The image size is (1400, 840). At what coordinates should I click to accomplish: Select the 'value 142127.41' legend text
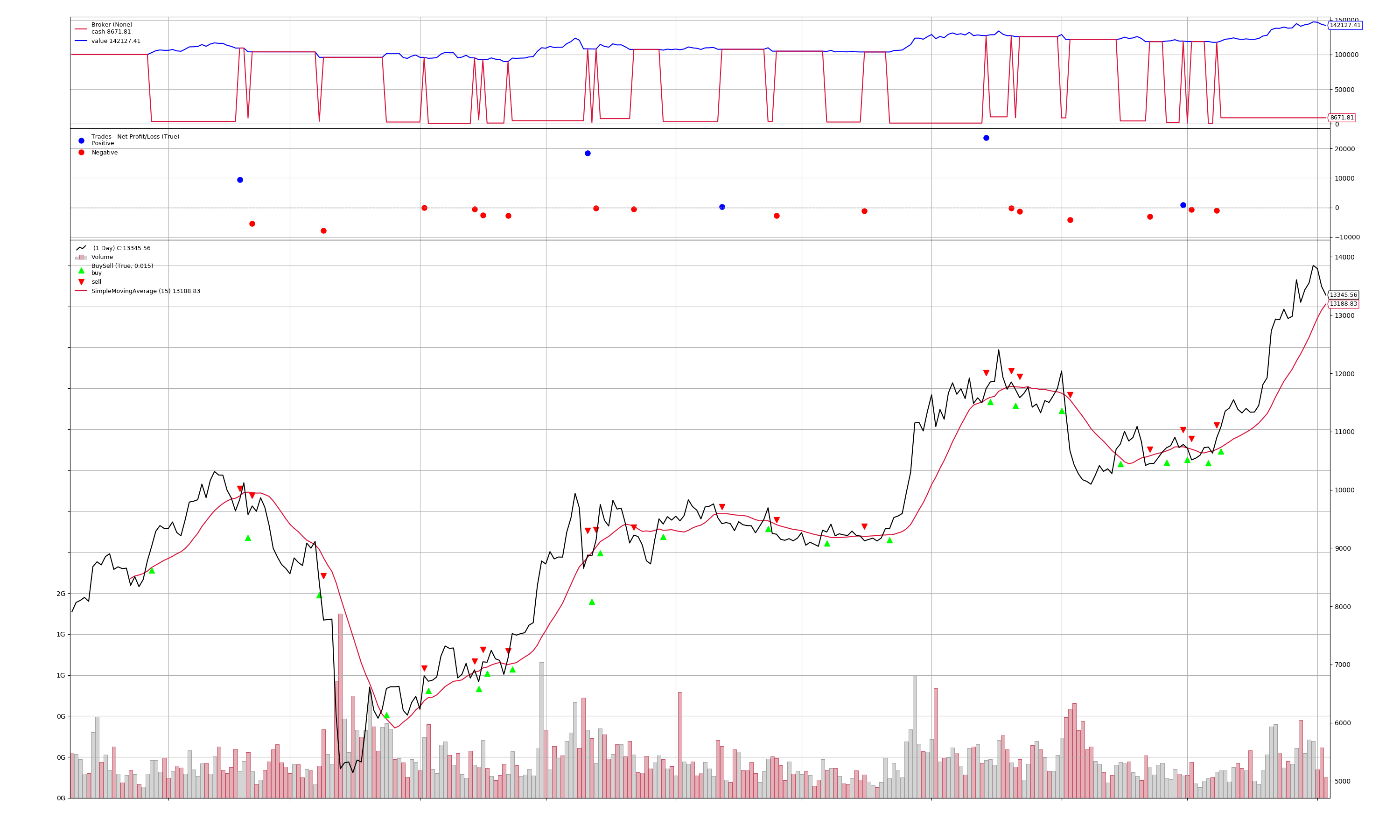coord(115,42)
